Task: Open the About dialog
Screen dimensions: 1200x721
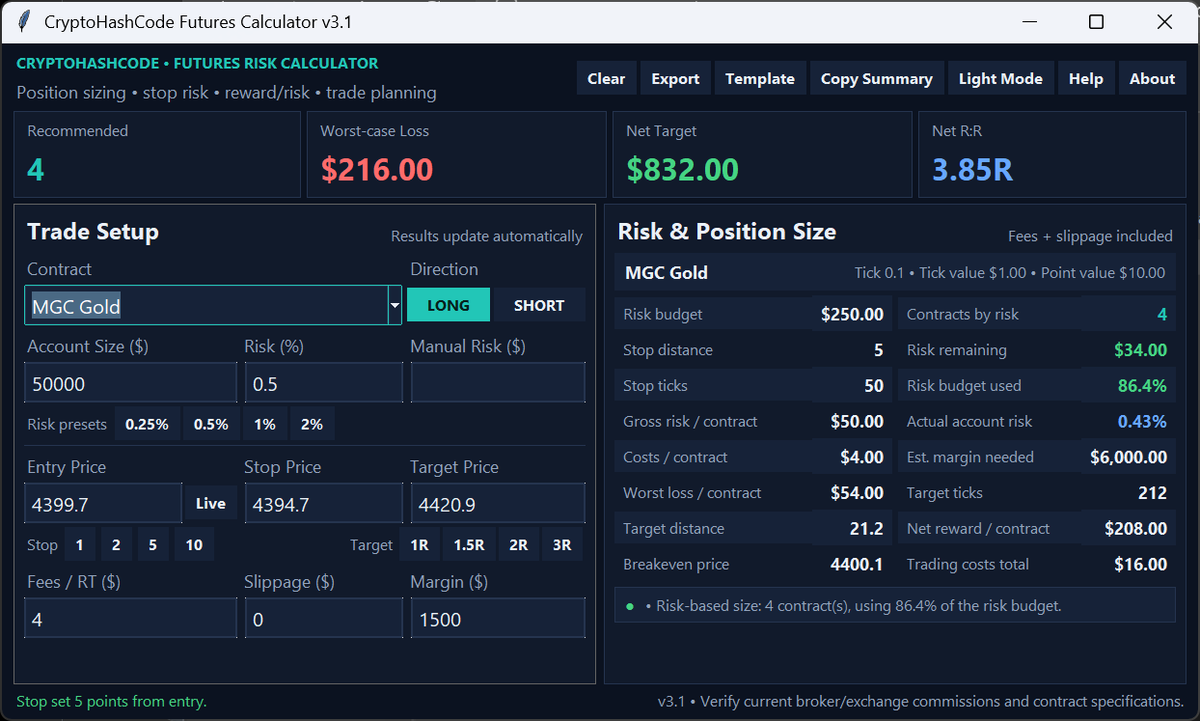Action: (1152, 78)
